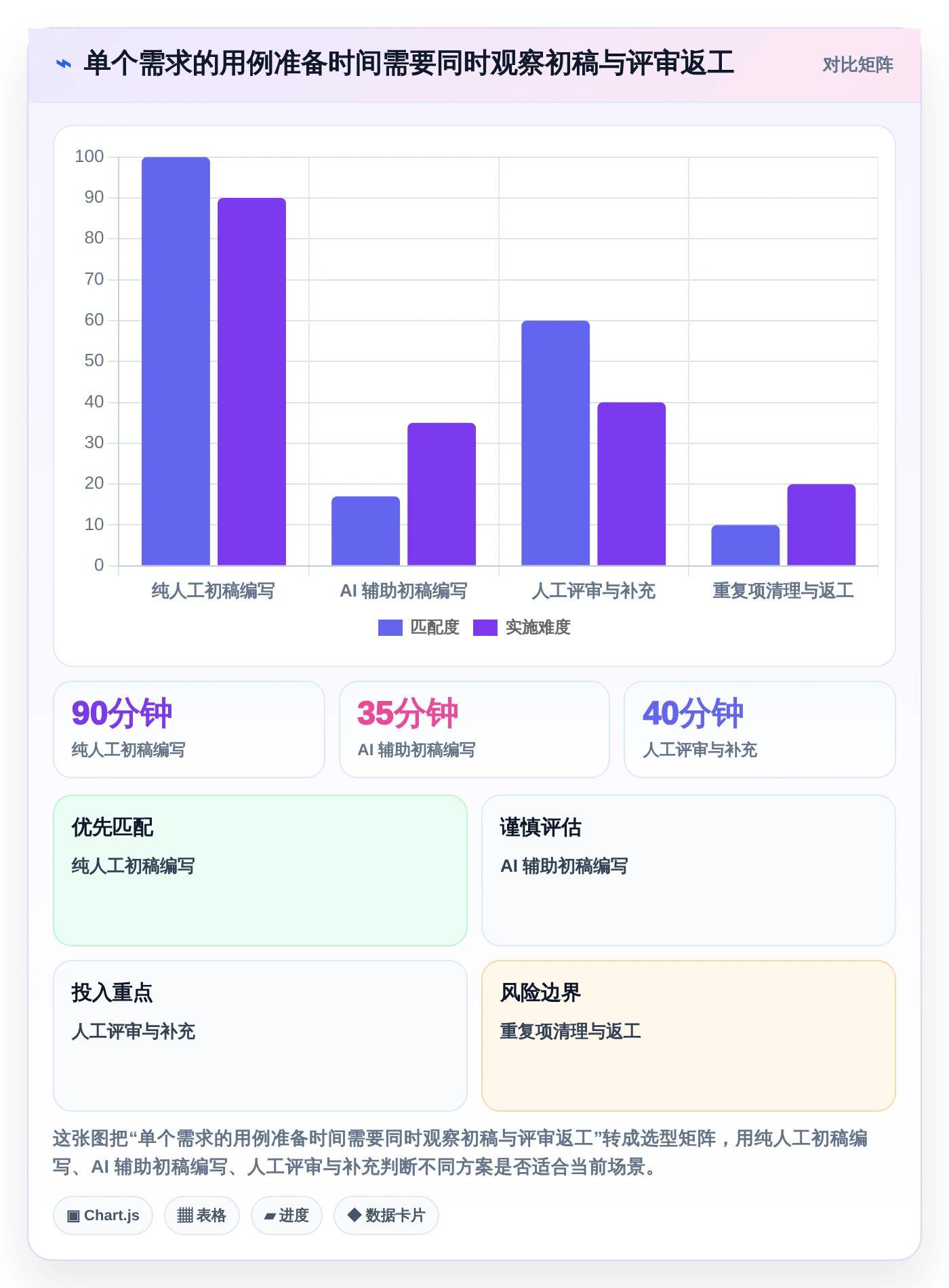This screenshot has height=1288, width=949.
Task: Toggle the 实施难度 legend item
Action: [522, 628]
